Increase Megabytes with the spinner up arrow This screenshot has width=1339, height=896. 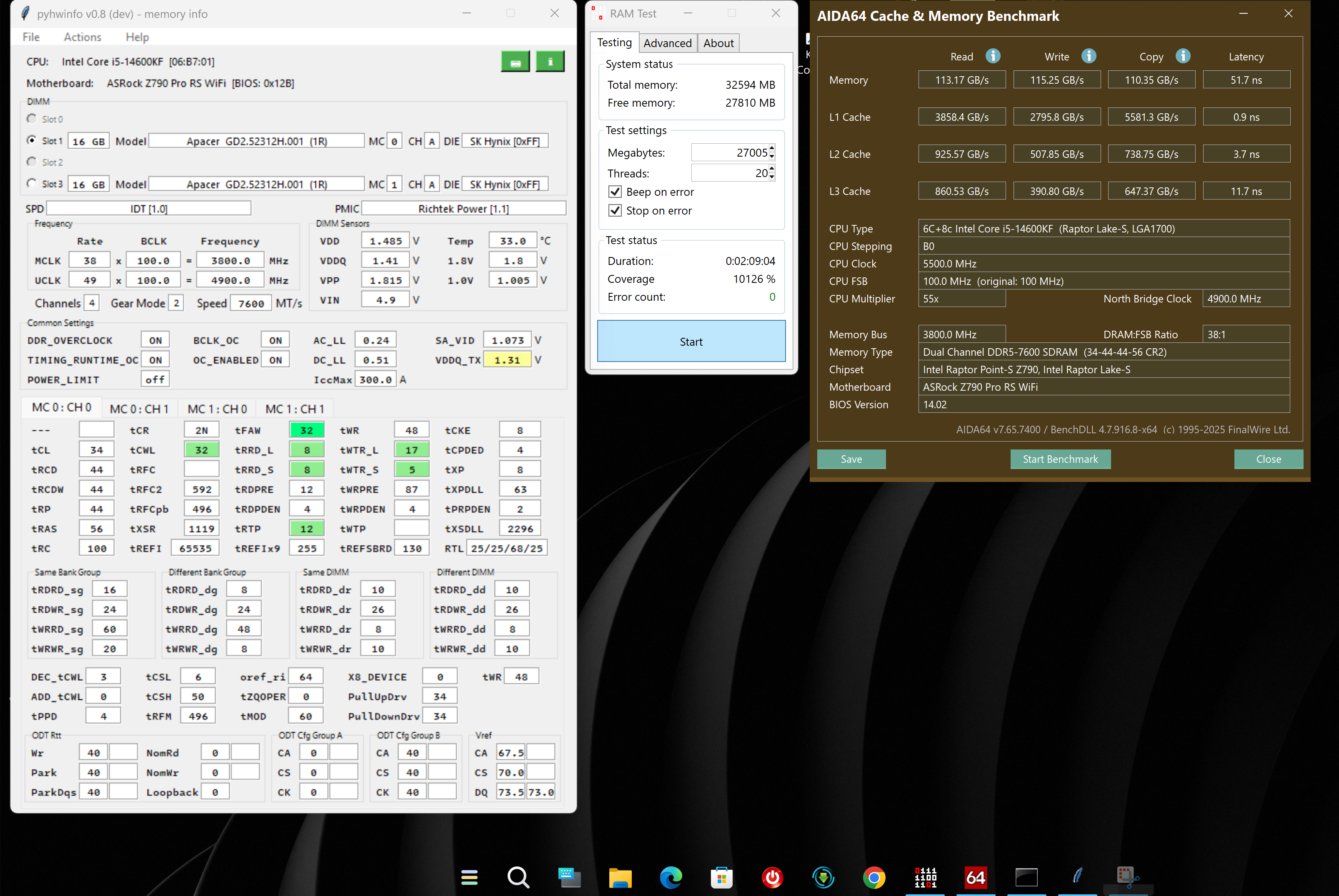tap(772, 149)
